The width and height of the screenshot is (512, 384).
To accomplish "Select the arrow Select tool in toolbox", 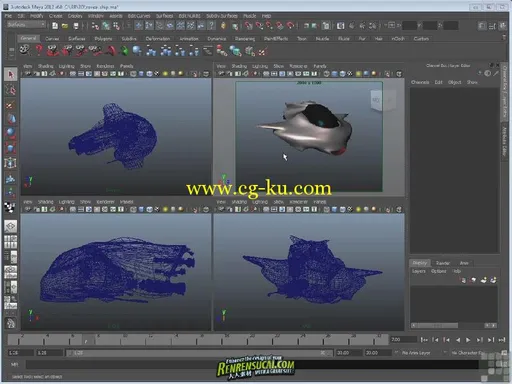I will [11, 74].
